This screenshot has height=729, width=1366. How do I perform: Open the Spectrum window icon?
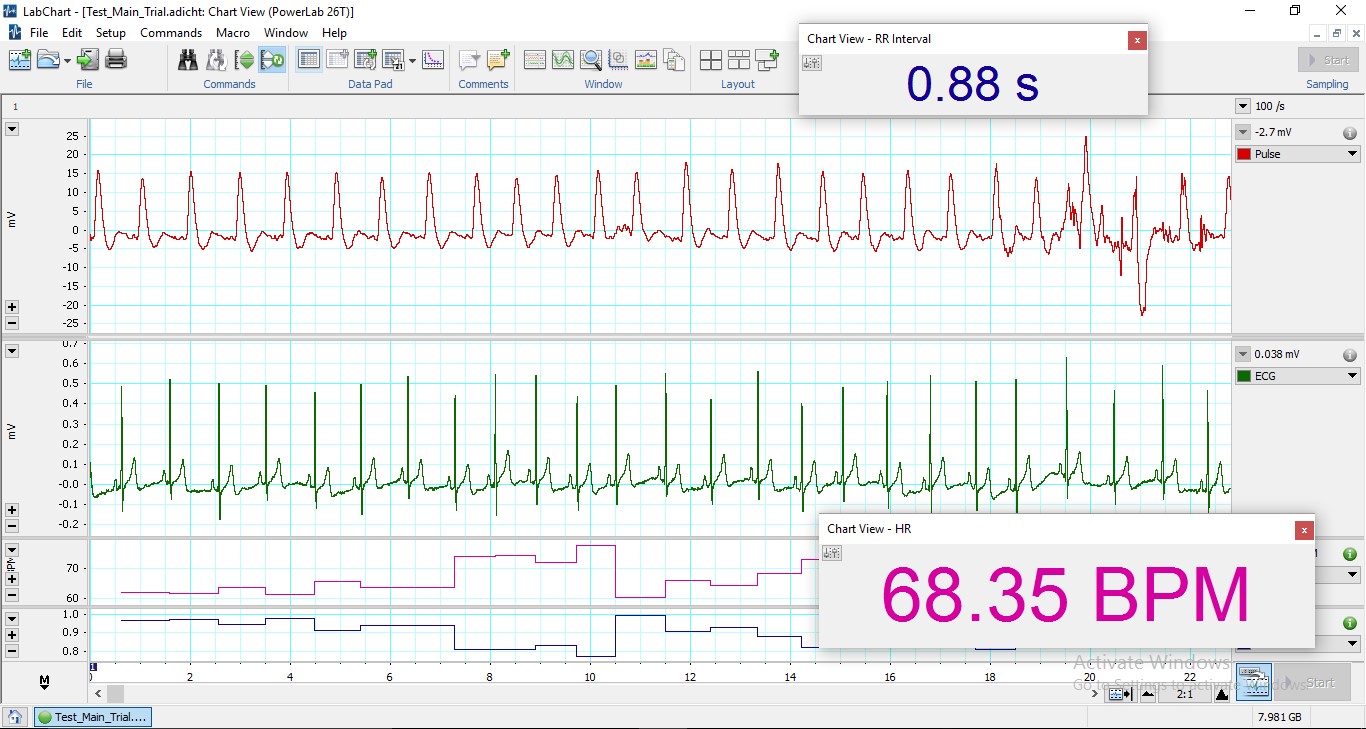point(646,60)
